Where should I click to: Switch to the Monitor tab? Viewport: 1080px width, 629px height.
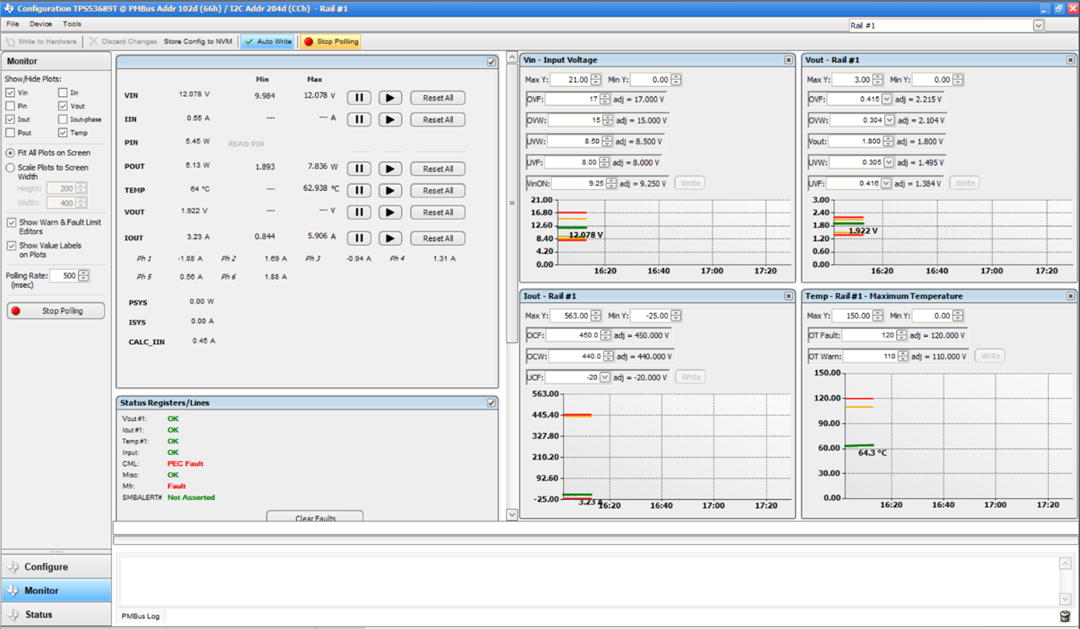point(56,590)
